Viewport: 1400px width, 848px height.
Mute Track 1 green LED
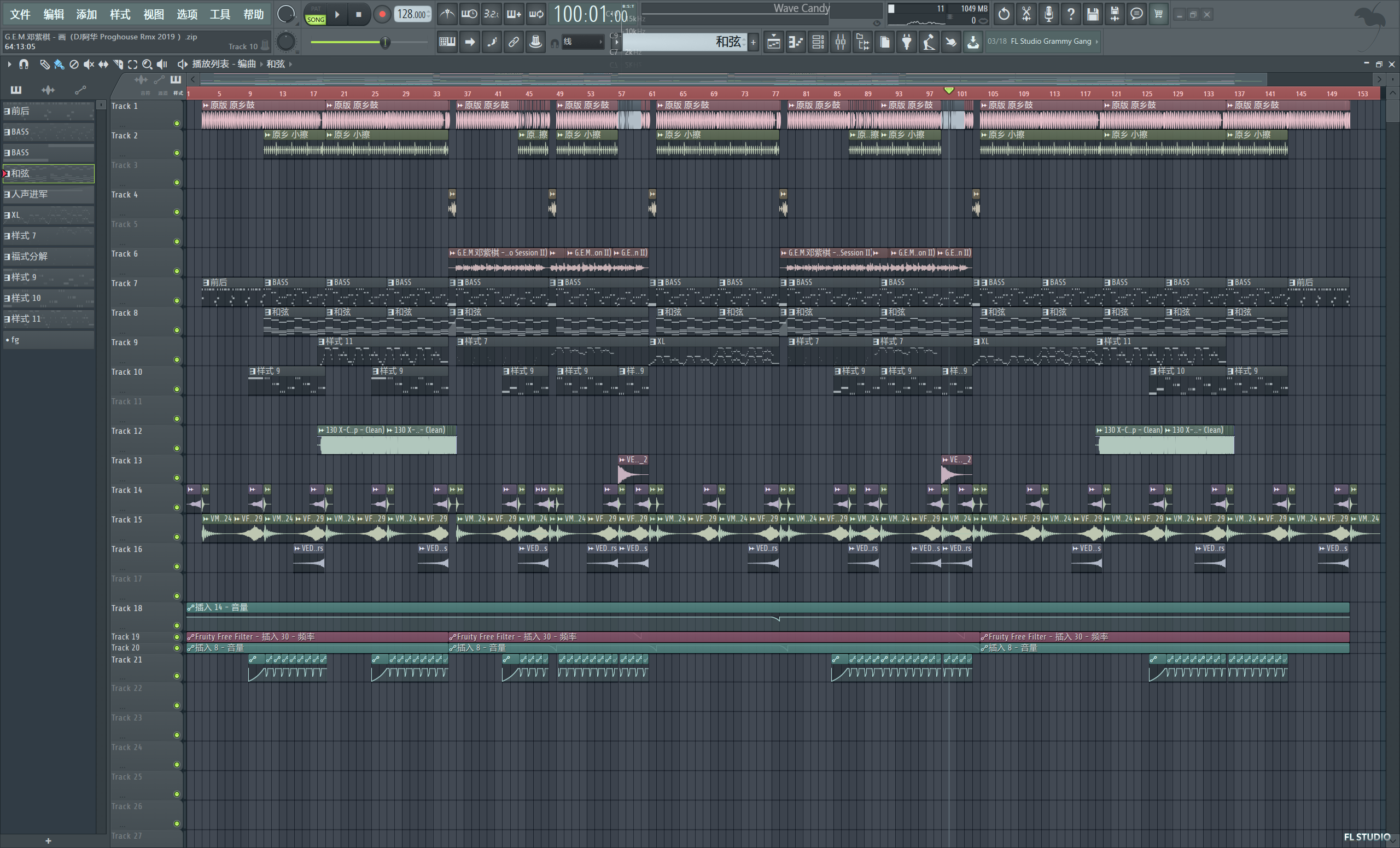[x=177, y=123]
